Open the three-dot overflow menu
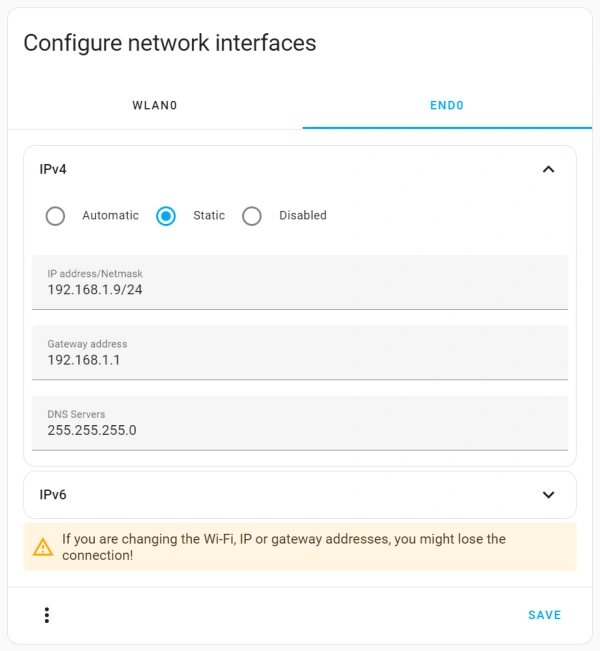 coord(47,615)
